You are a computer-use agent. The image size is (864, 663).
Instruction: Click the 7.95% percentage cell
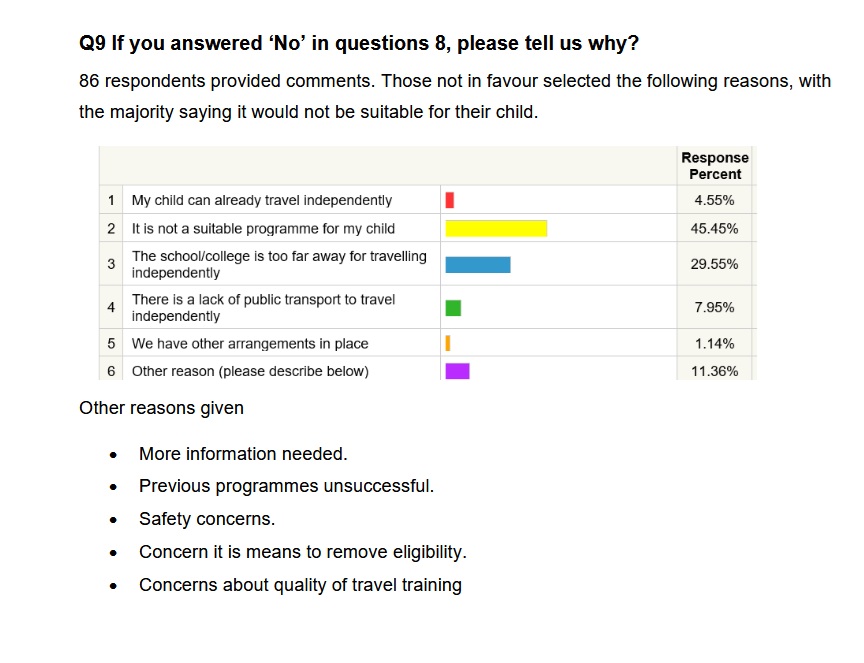(714, 308)
